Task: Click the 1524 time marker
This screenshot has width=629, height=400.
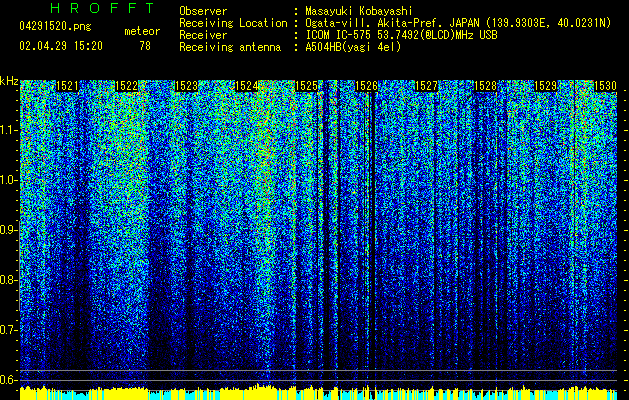Action: (x=246, y=86)
